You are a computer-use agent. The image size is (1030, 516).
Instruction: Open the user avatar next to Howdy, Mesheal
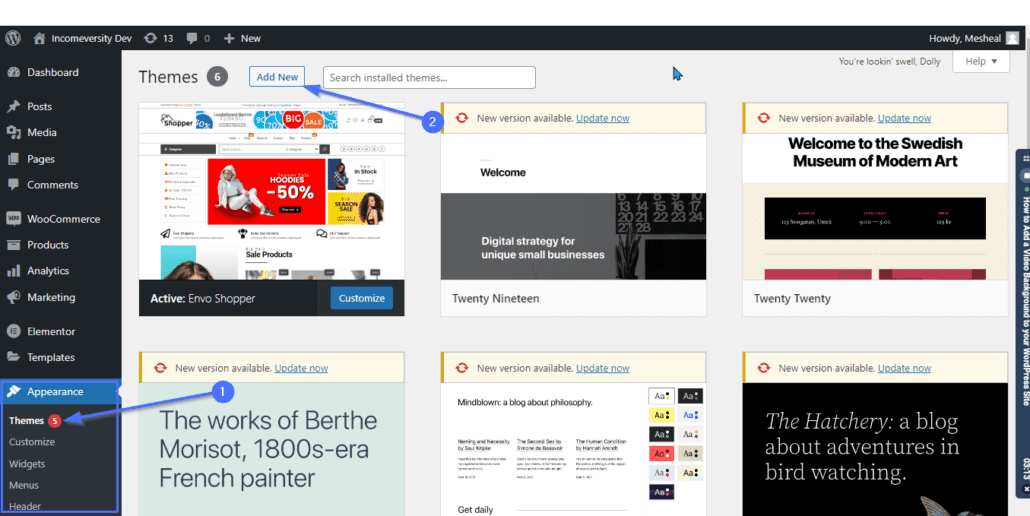[x=1013, y=38]
